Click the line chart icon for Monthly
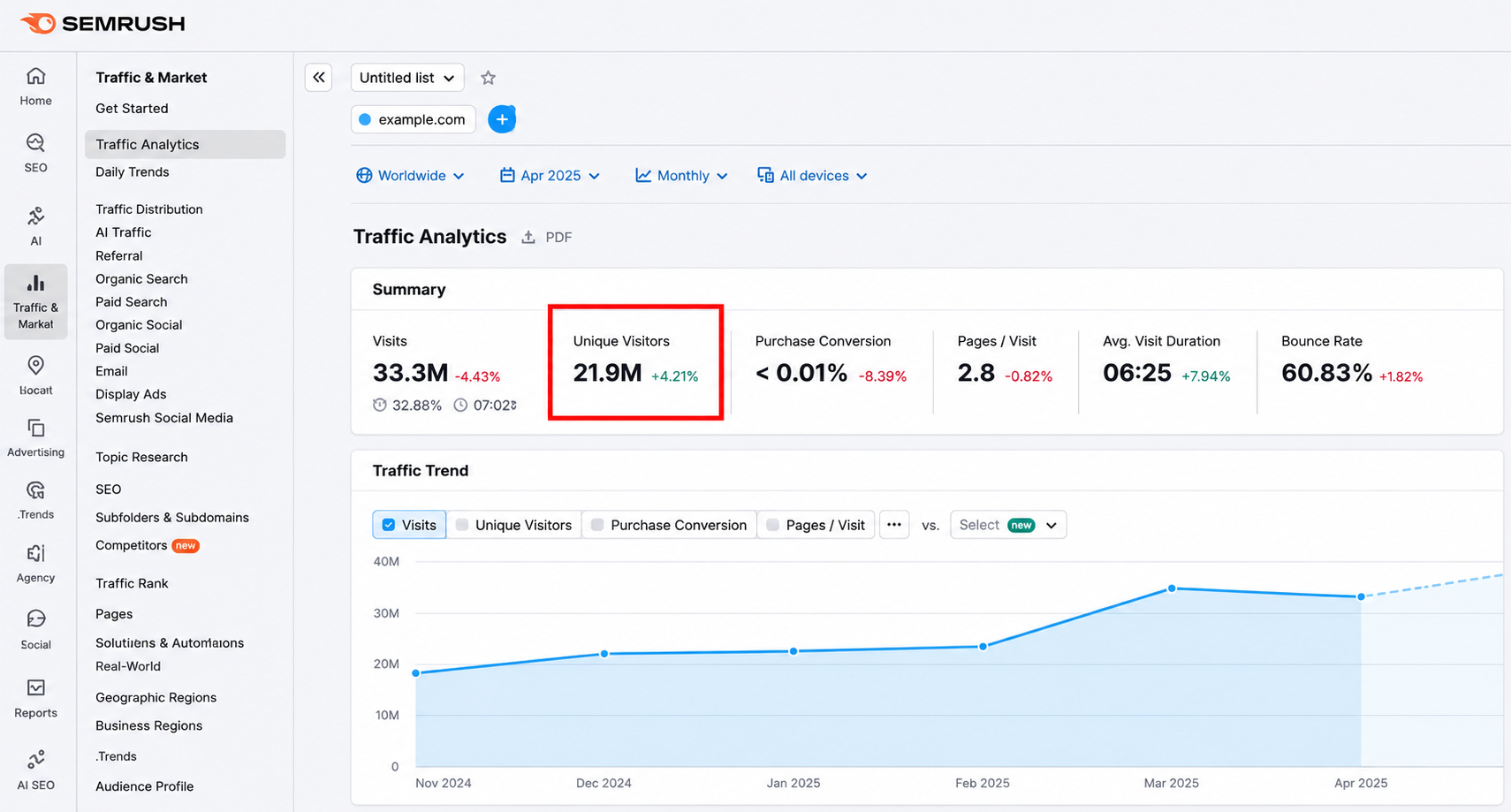This screenshot has width=1511, height=812. [x=643, y=175]
